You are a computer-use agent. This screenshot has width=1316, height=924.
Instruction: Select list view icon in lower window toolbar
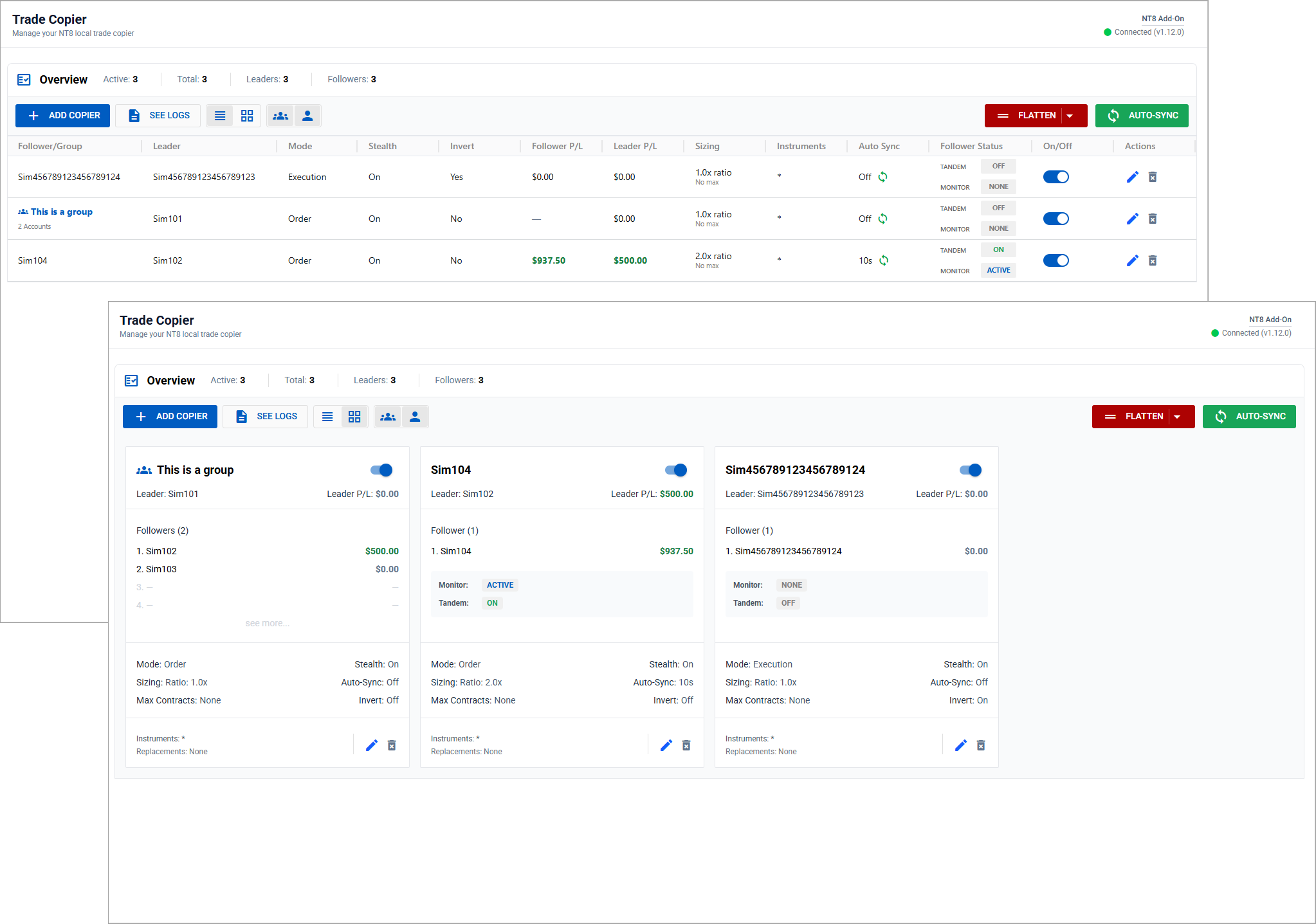pos(327,417)
